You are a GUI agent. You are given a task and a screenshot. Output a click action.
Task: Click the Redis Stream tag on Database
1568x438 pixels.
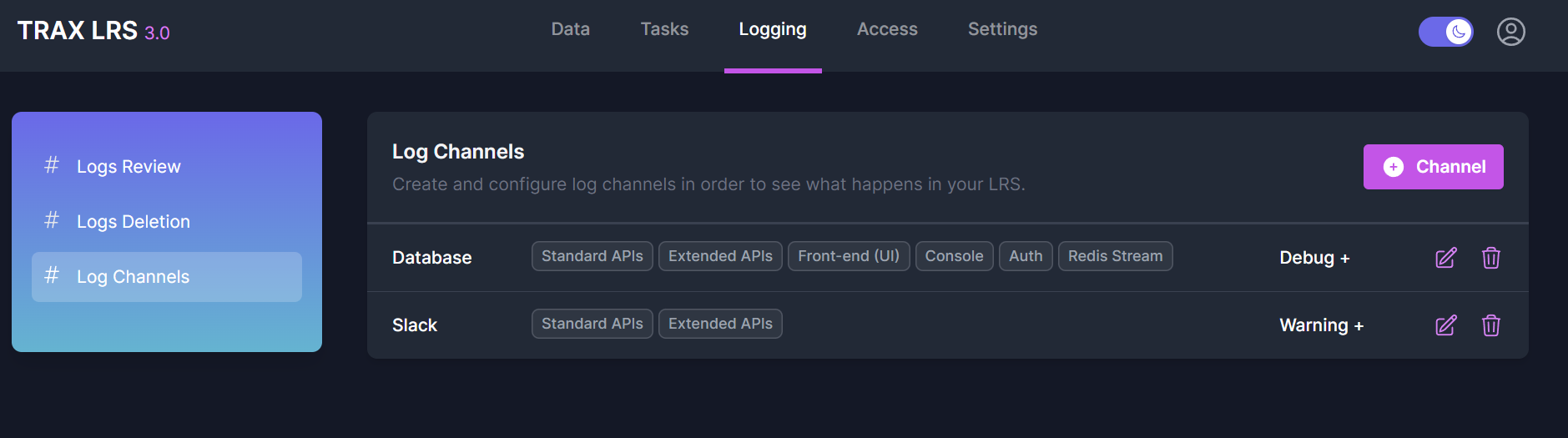[x=1114, y=256]
